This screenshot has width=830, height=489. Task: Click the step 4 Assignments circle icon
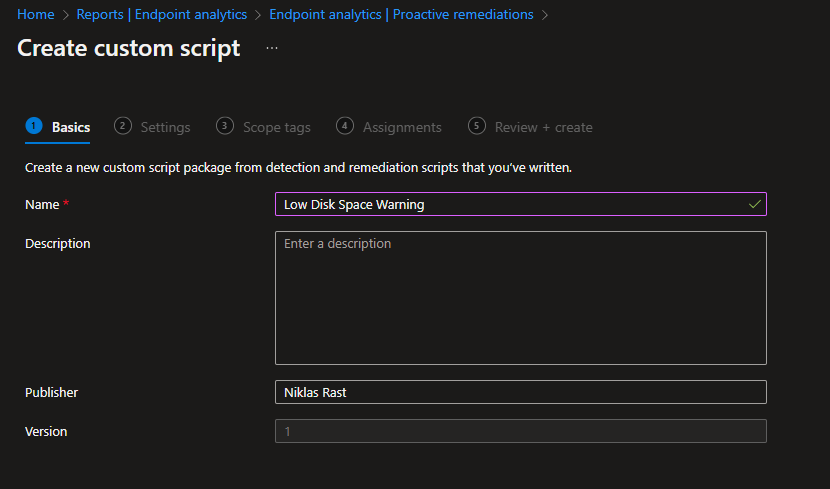click(x=345, y=126)
